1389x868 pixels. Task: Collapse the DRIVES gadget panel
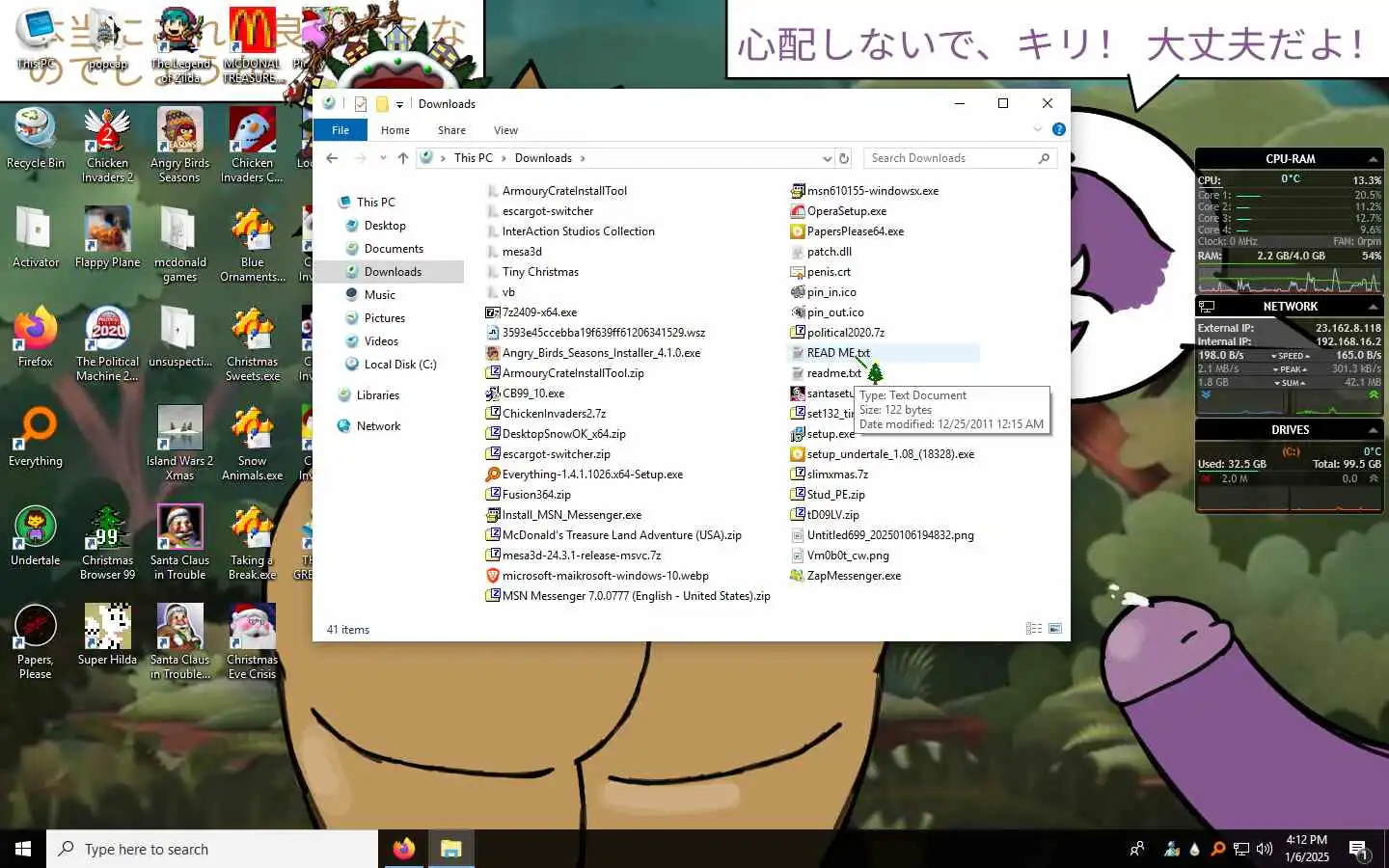1373,430
